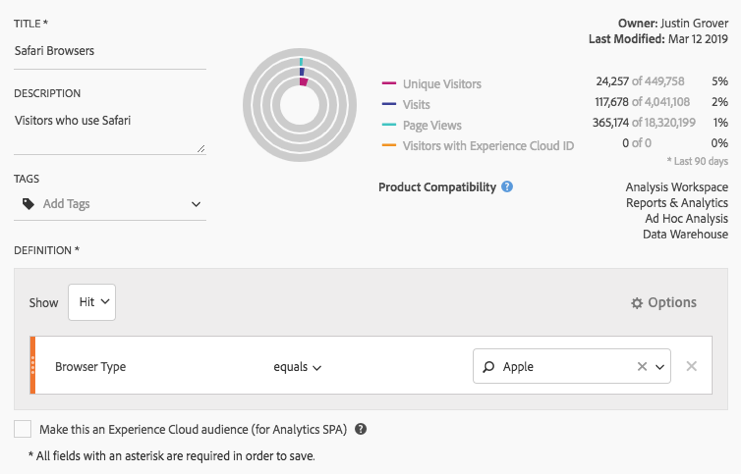This screenshot has width=741, height=474.
Task: Click Visitors with Experience Cloud ID label
Action: (488, 145)
